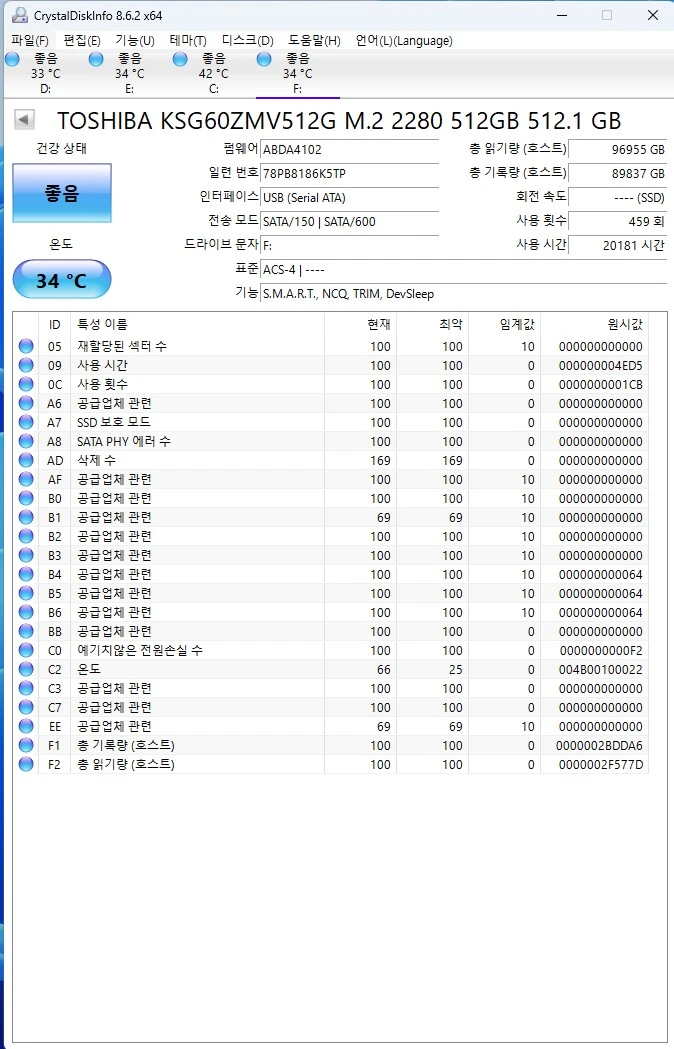Click total host reads value 96955 GB
This screenshot has height=1049, width=674.
coord(617,149)
